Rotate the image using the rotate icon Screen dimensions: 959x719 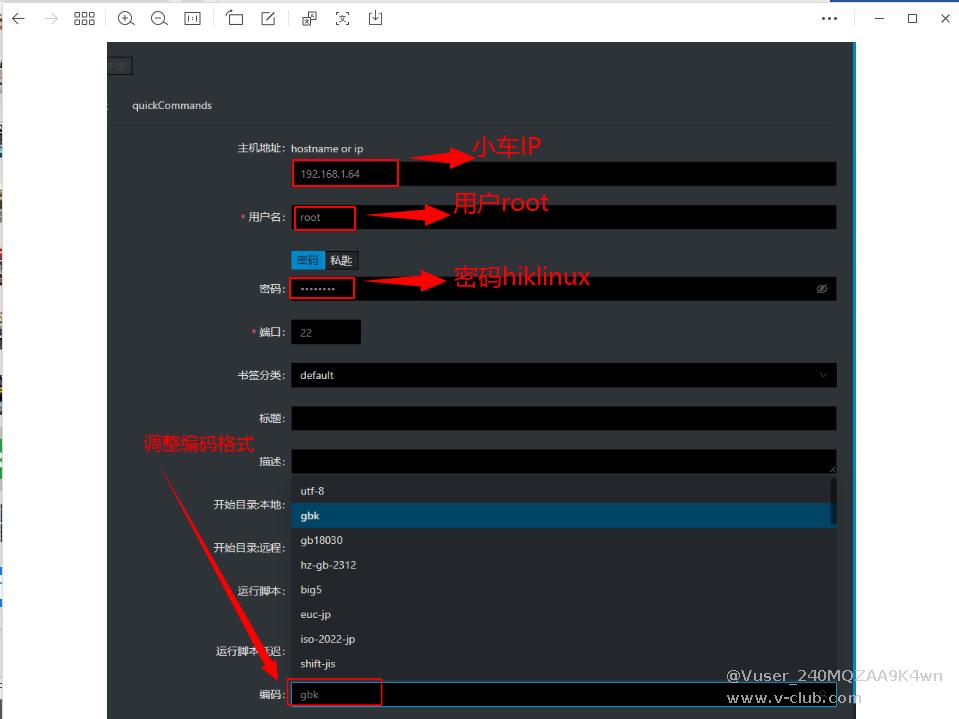(x=234, y=18)
